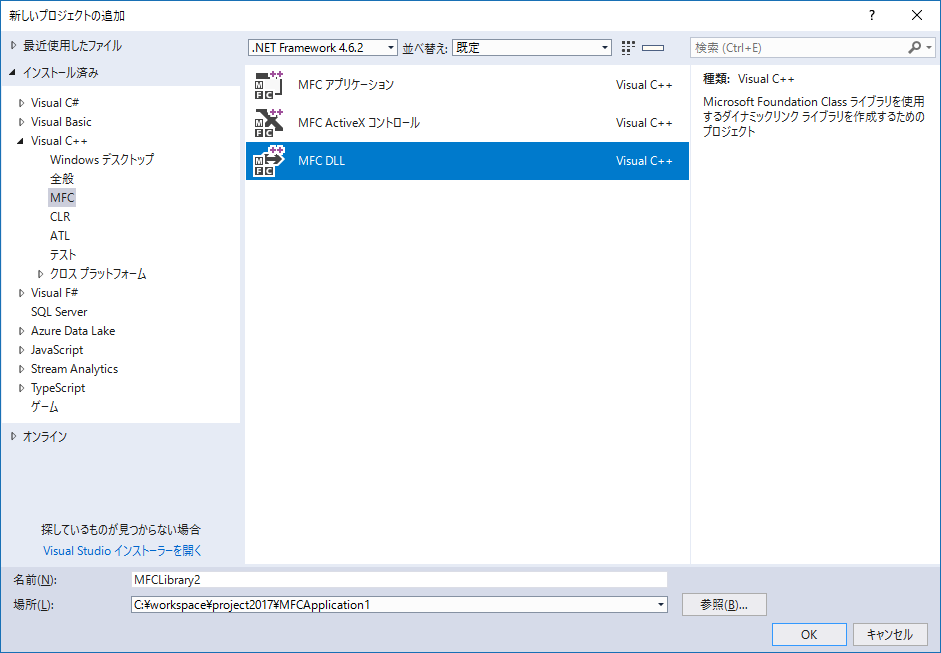The height and width of the screenshot is (653, 941).
Task: Expand the TypeScript node
Action: pos(22,388)
